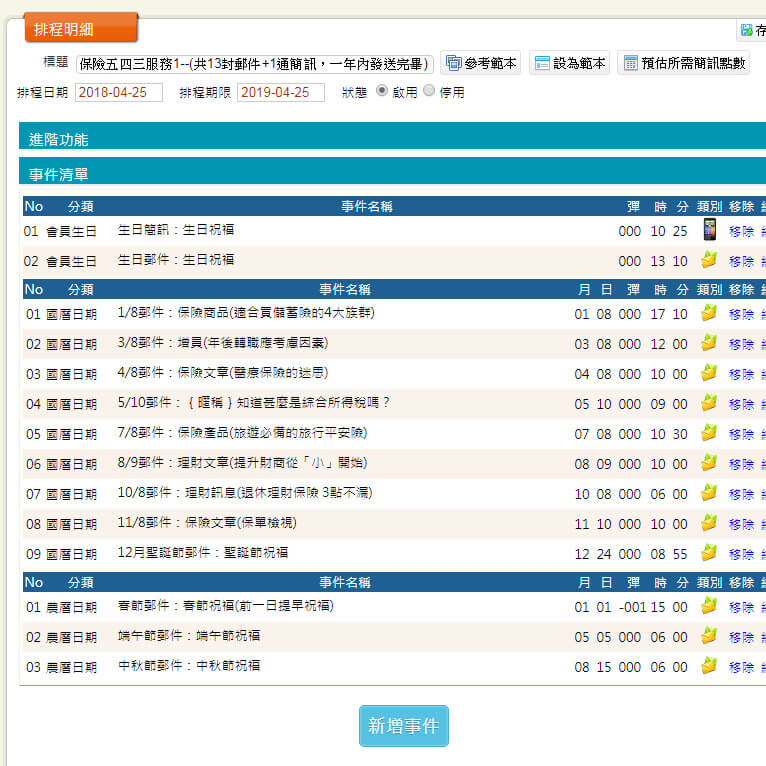Click event name 10/8郵件 理財訊息
766x766 pixels.
point(245,492)
